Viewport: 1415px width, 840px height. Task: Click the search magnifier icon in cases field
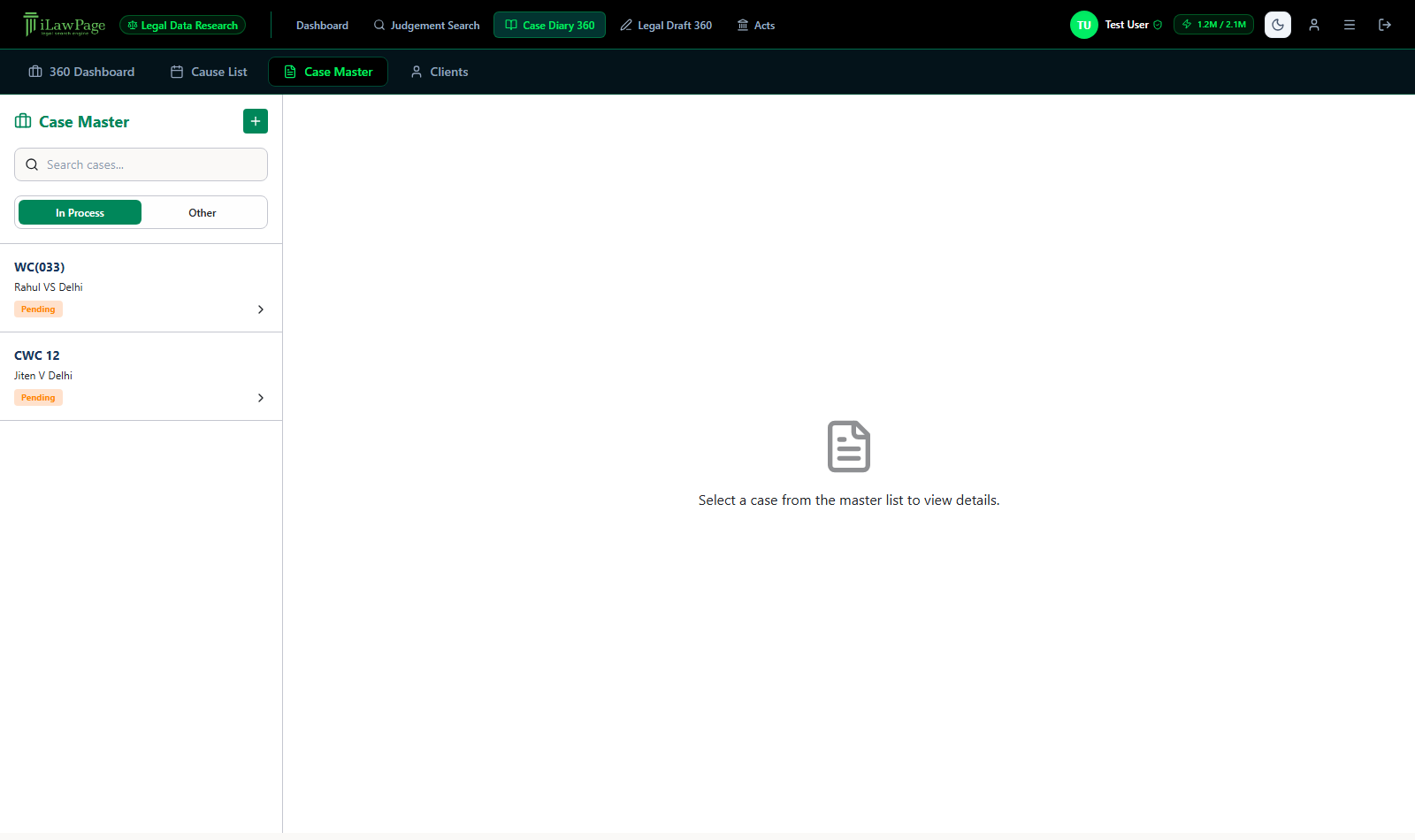(x=32, y=164)
